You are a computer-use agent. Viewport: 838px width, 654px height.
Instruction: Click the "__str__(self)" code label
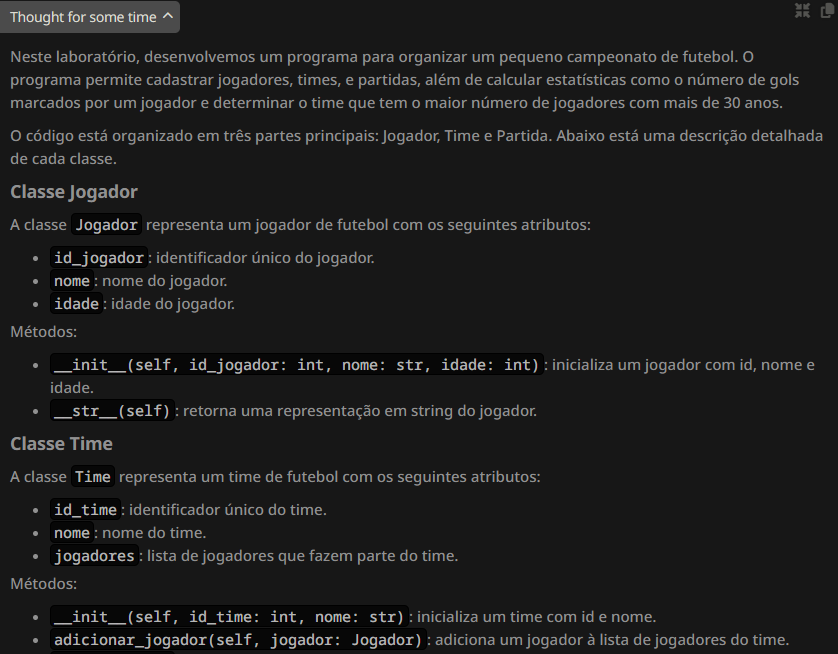click(112, 411)
